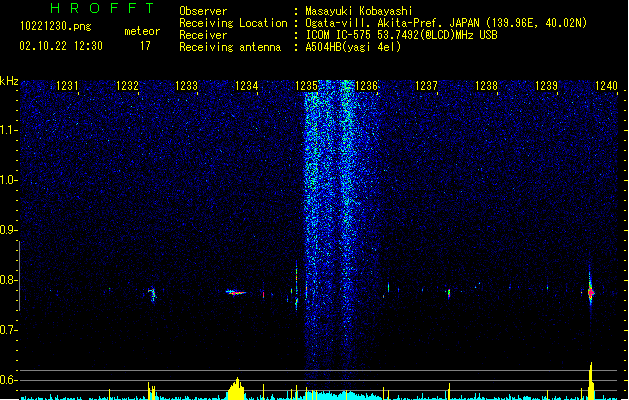The height and width of the screenshot is (400, 629).
Task: Click the kHz axis unit label
Action: tap(9, 81)
